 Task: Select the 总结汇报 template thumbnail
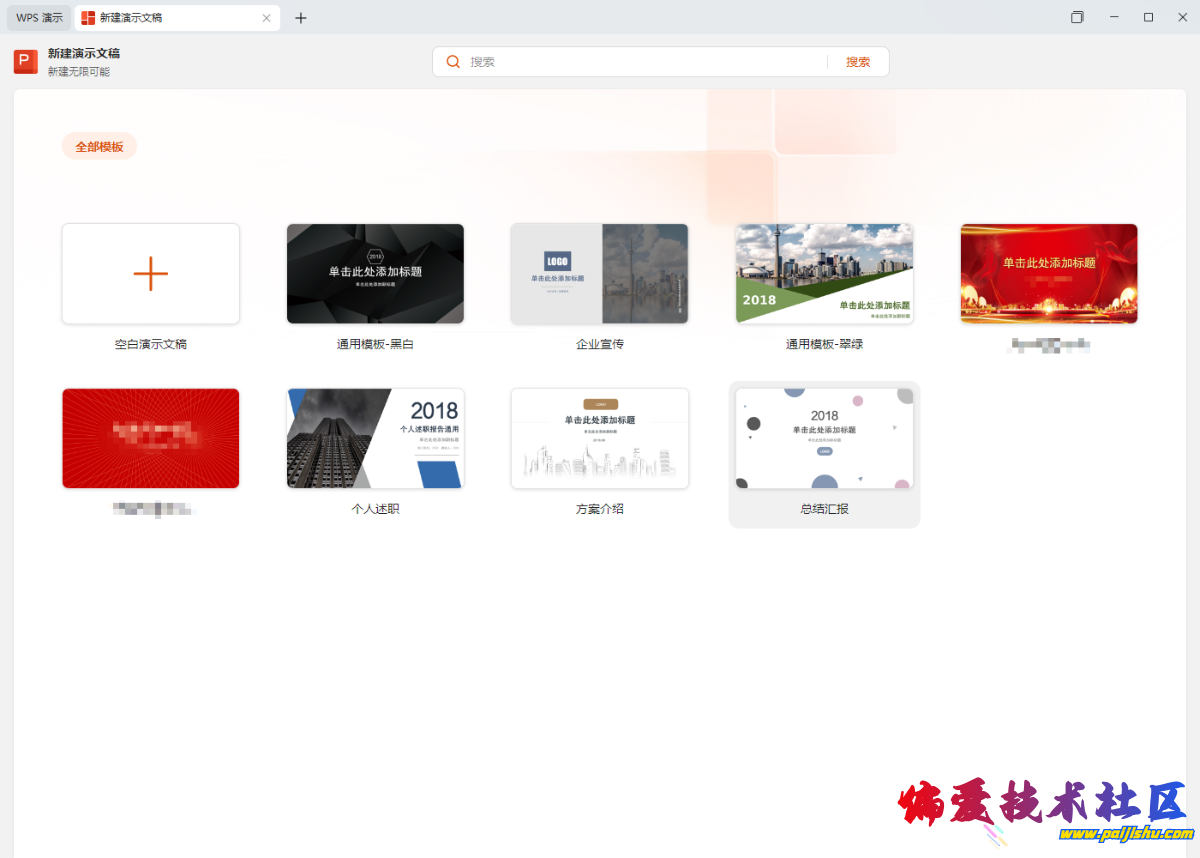click(824, 438)
